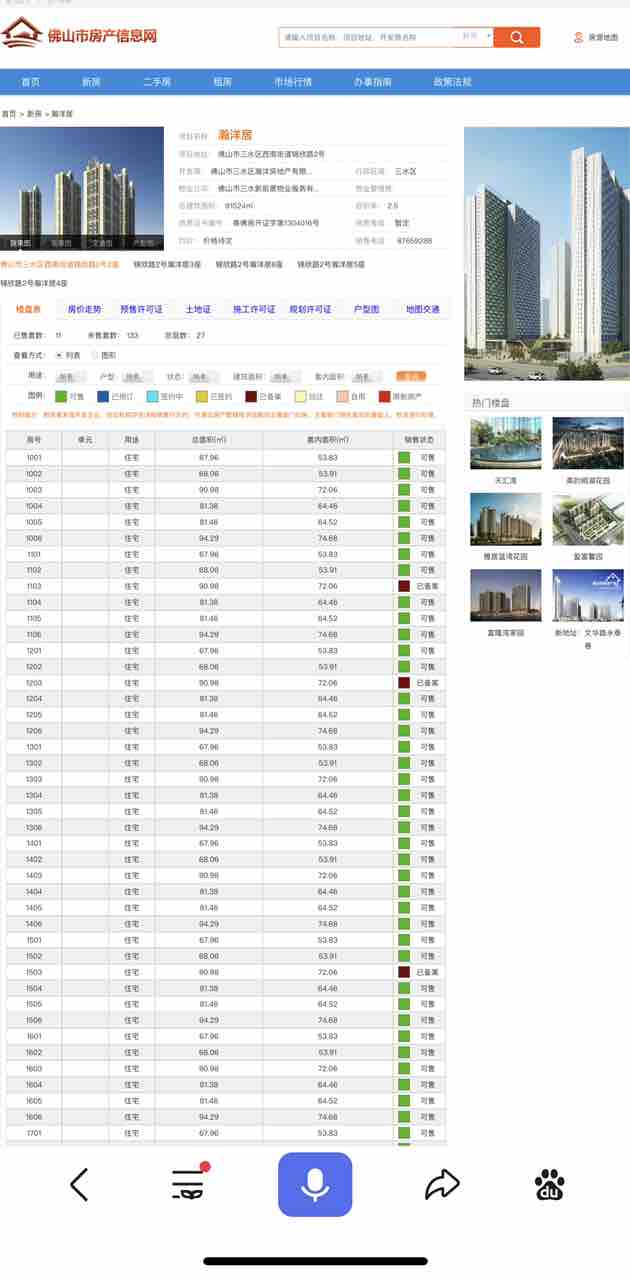The image size is (630, 1278).
Task: Switch to the 房价走势 tab
Action: click(84, 310)
